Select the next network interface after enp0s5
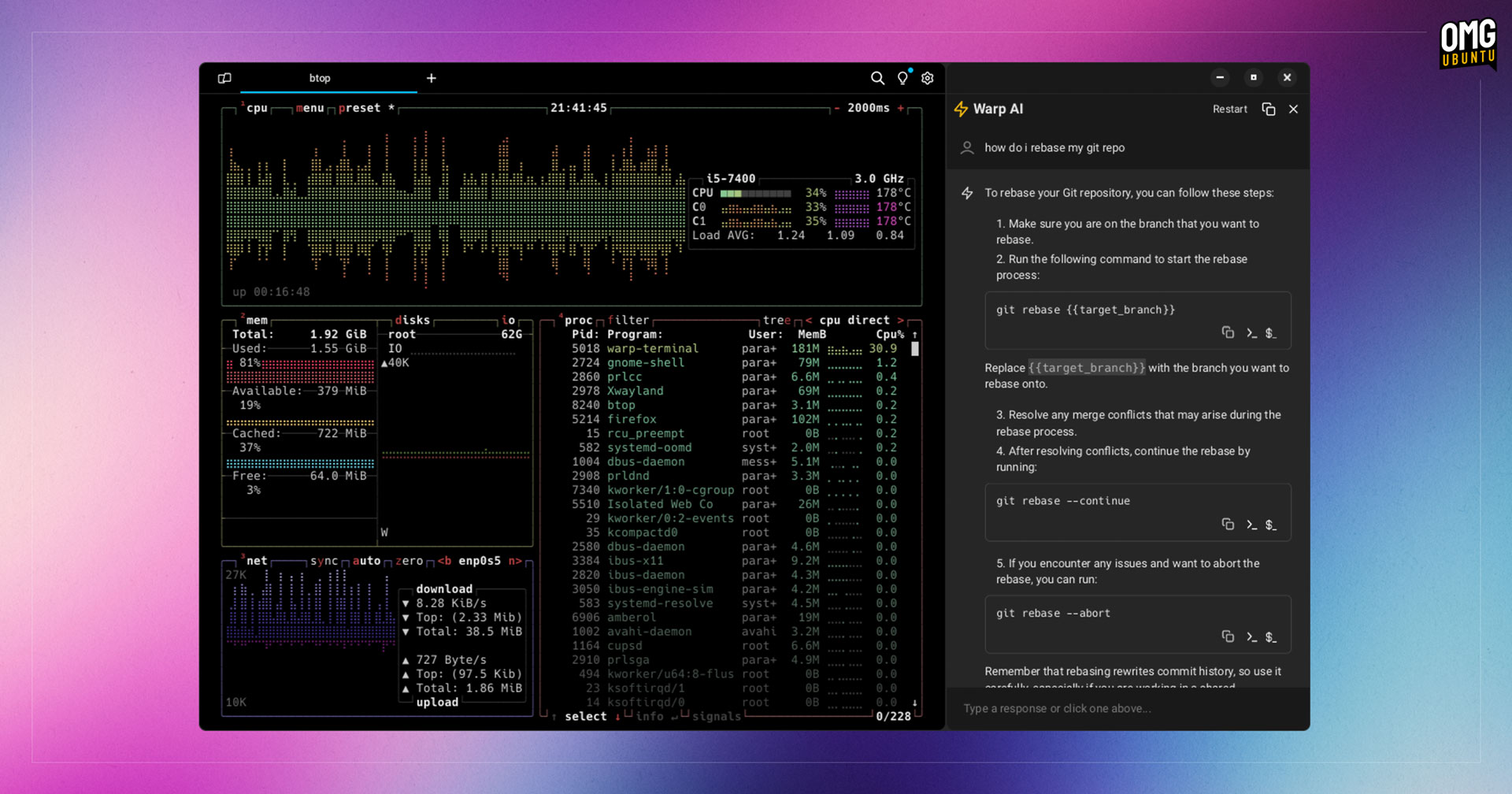 pos(515,561)
